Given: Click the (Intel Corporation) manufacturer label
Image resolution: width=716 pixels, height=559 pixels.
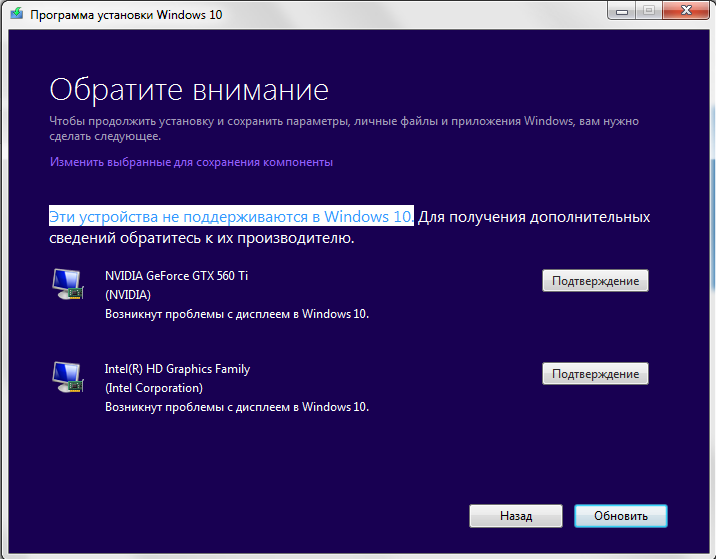Looking at the screenshot, I should point(154,388).
